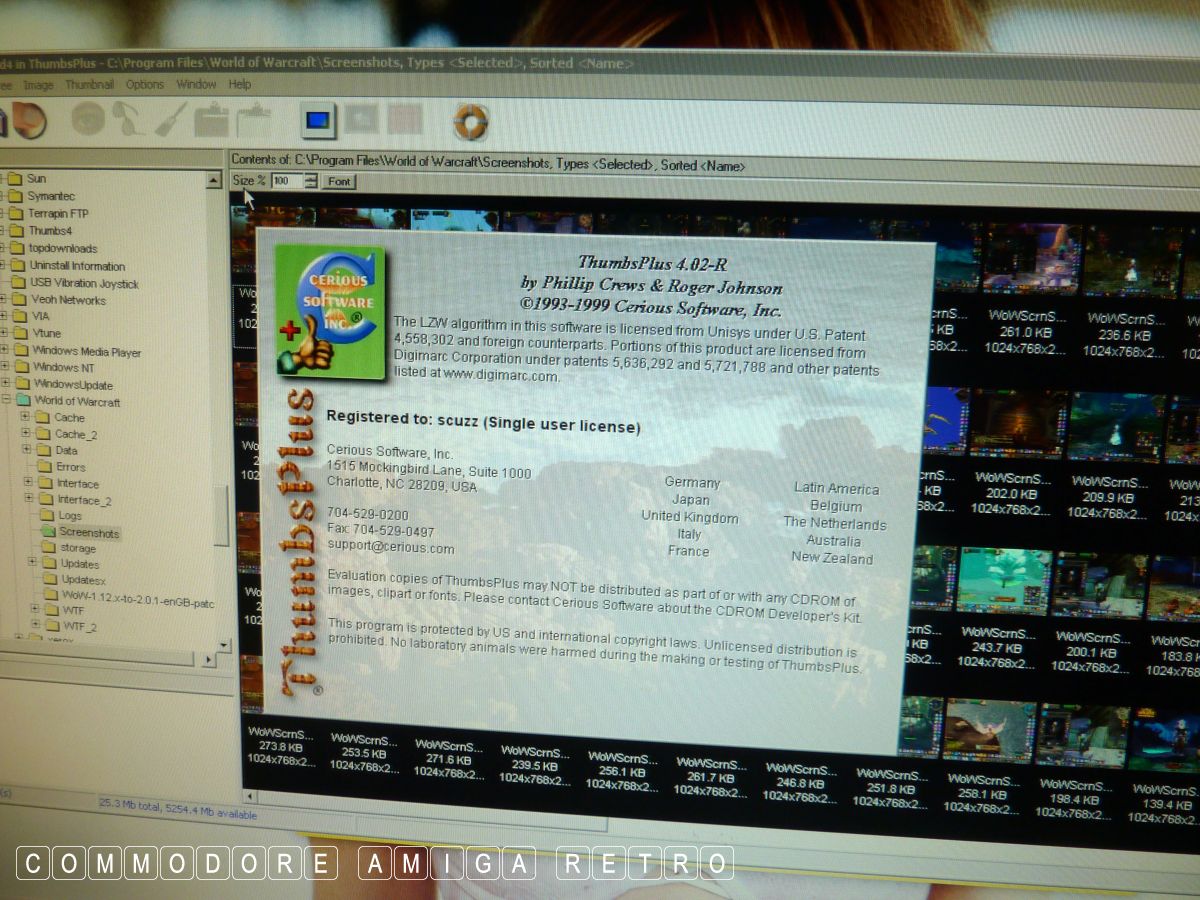Click the Size % input field
The image size is (1200, 900).
[x=286, y=181]
